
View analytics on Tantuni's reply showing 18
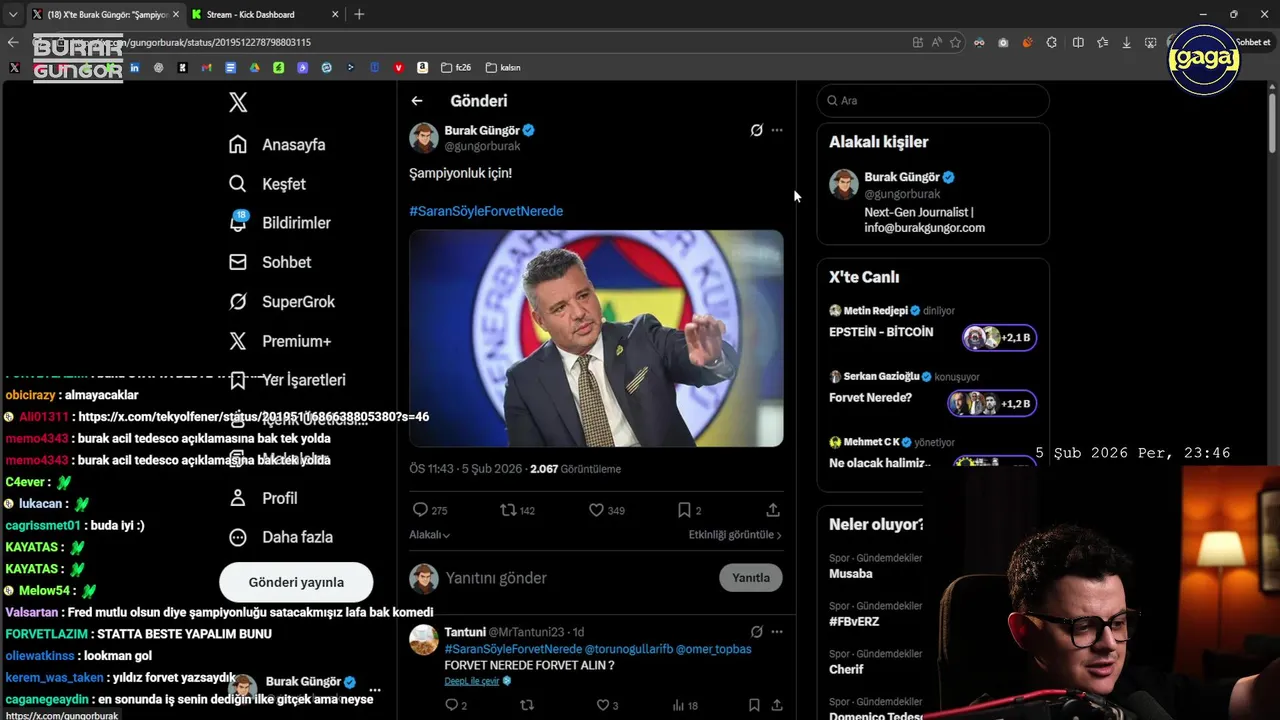pyautogui.click(x=685, y=705)
